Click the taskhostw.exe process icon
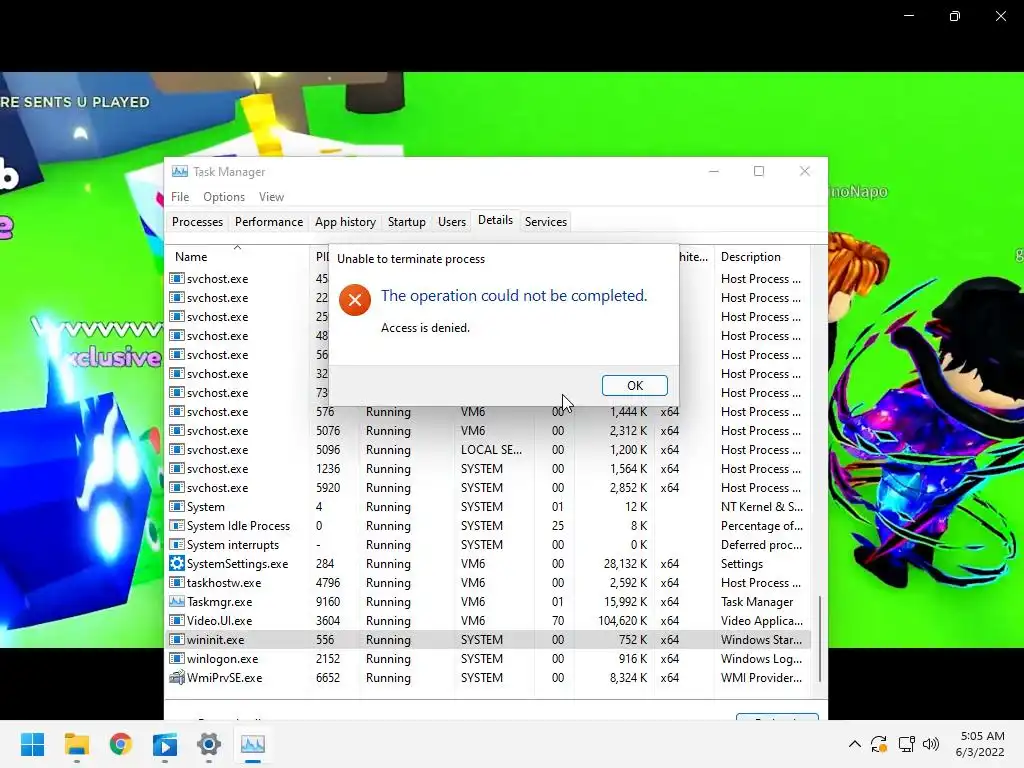This screenshot has width=1024, height=768. [x=176, y=583]
